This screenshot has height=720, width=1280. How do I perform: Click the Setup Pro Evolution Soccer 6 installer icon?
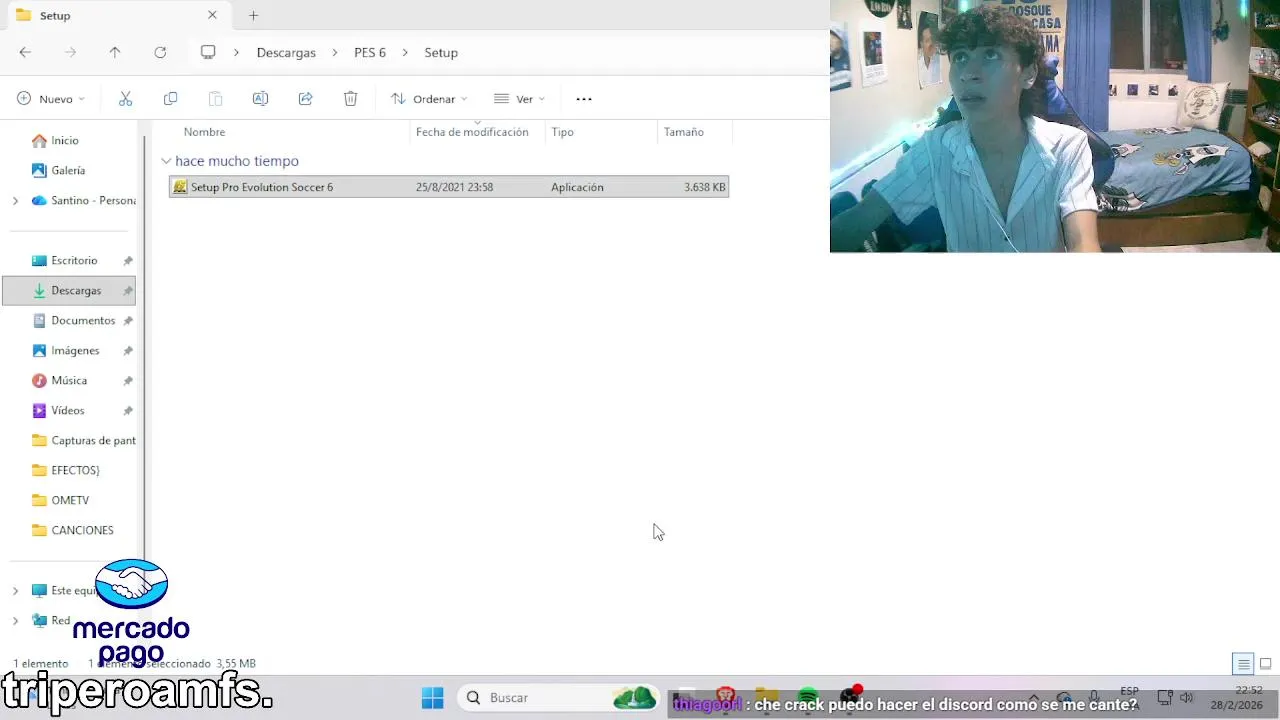coord(180,187)
